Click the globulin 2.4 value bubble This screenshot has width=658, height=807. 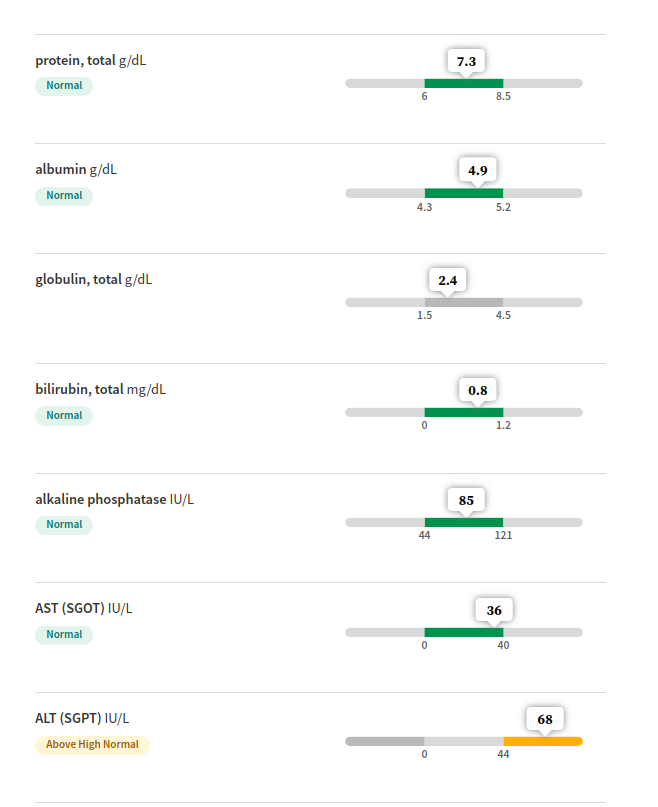447,280
